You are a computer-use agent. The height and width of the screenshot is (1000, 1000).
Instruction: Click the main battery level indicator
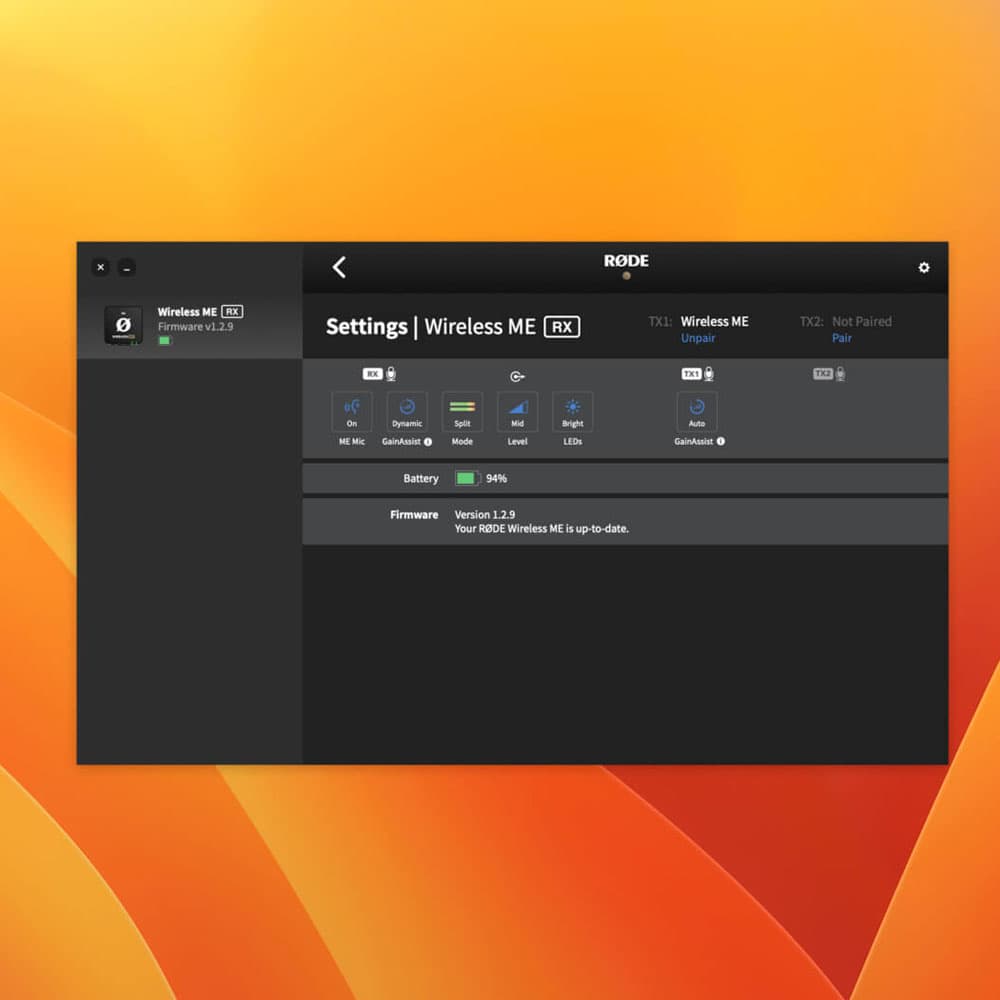(x=467, y=478)
